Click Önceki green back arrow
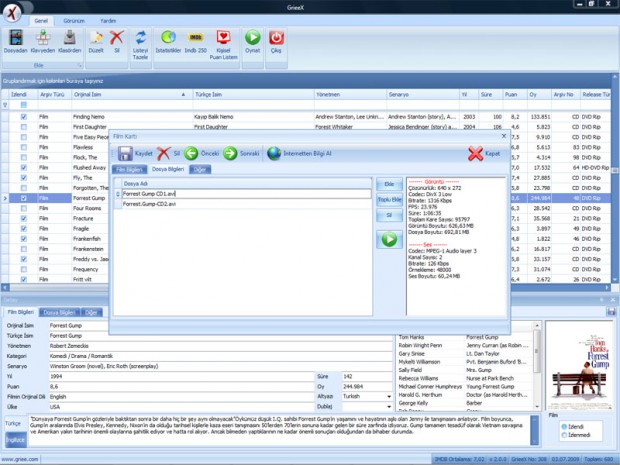 tap(191, 153)
